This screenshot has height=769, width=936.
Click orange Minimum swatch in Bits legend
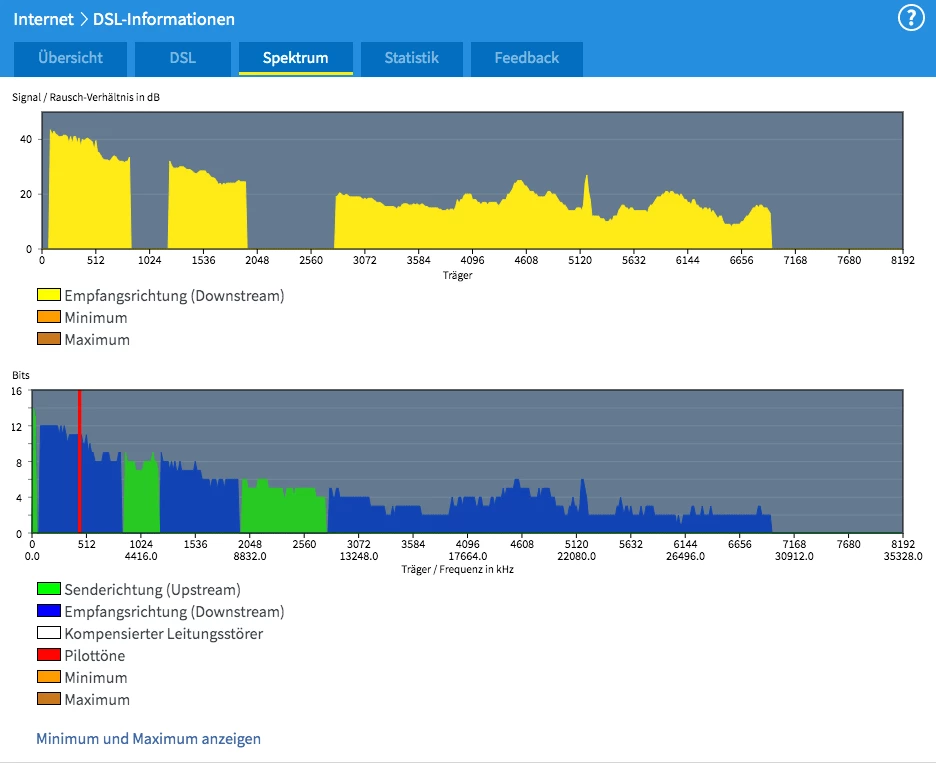[48, 678]
